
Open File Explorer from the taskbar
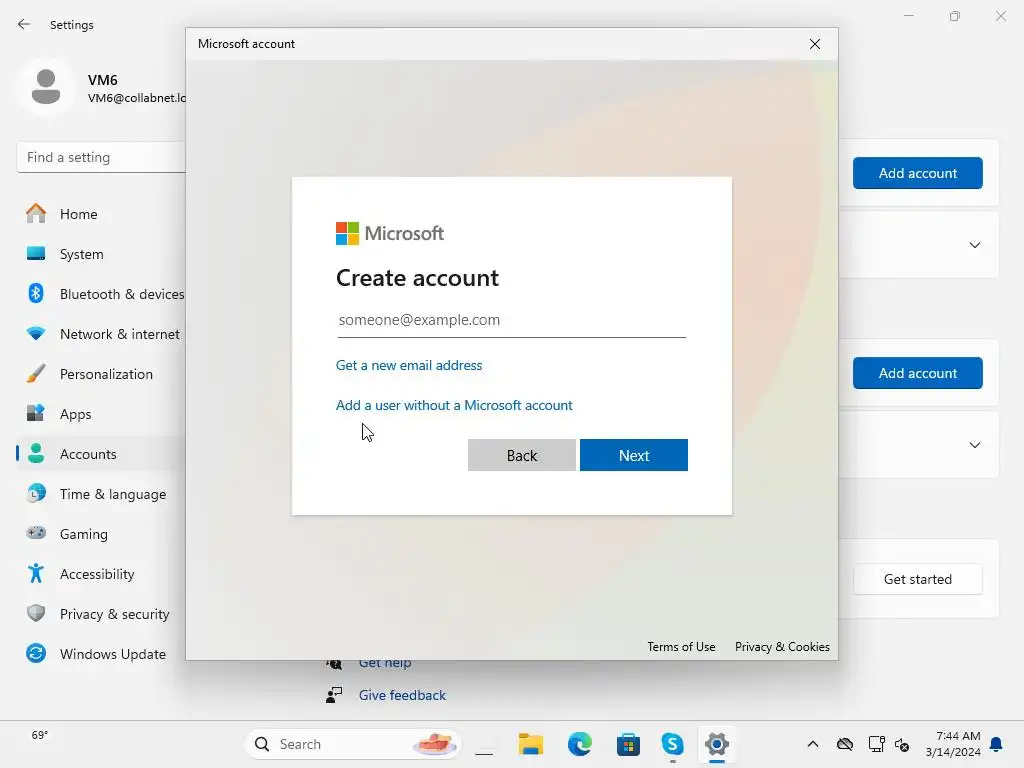[531, 744]
